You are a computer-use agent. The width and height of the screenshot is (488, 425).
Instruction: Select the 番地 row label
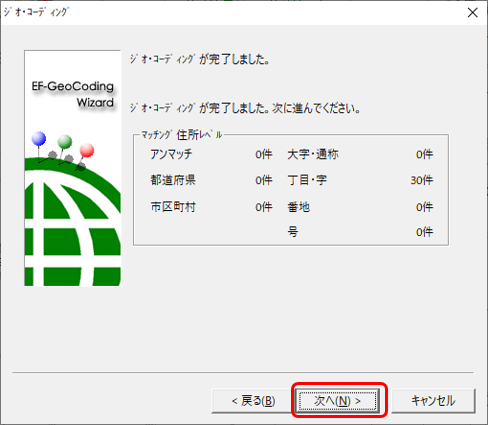tap(298, 207)
